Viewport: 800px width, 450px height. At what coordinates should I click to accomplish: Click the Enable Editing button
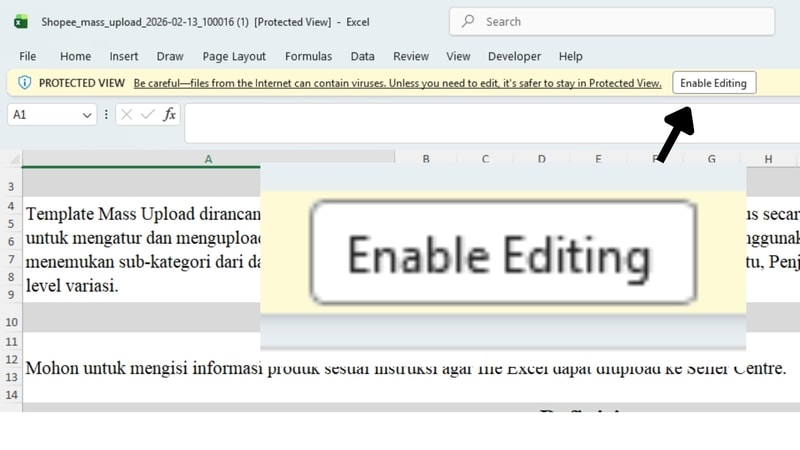coord(713,83)
